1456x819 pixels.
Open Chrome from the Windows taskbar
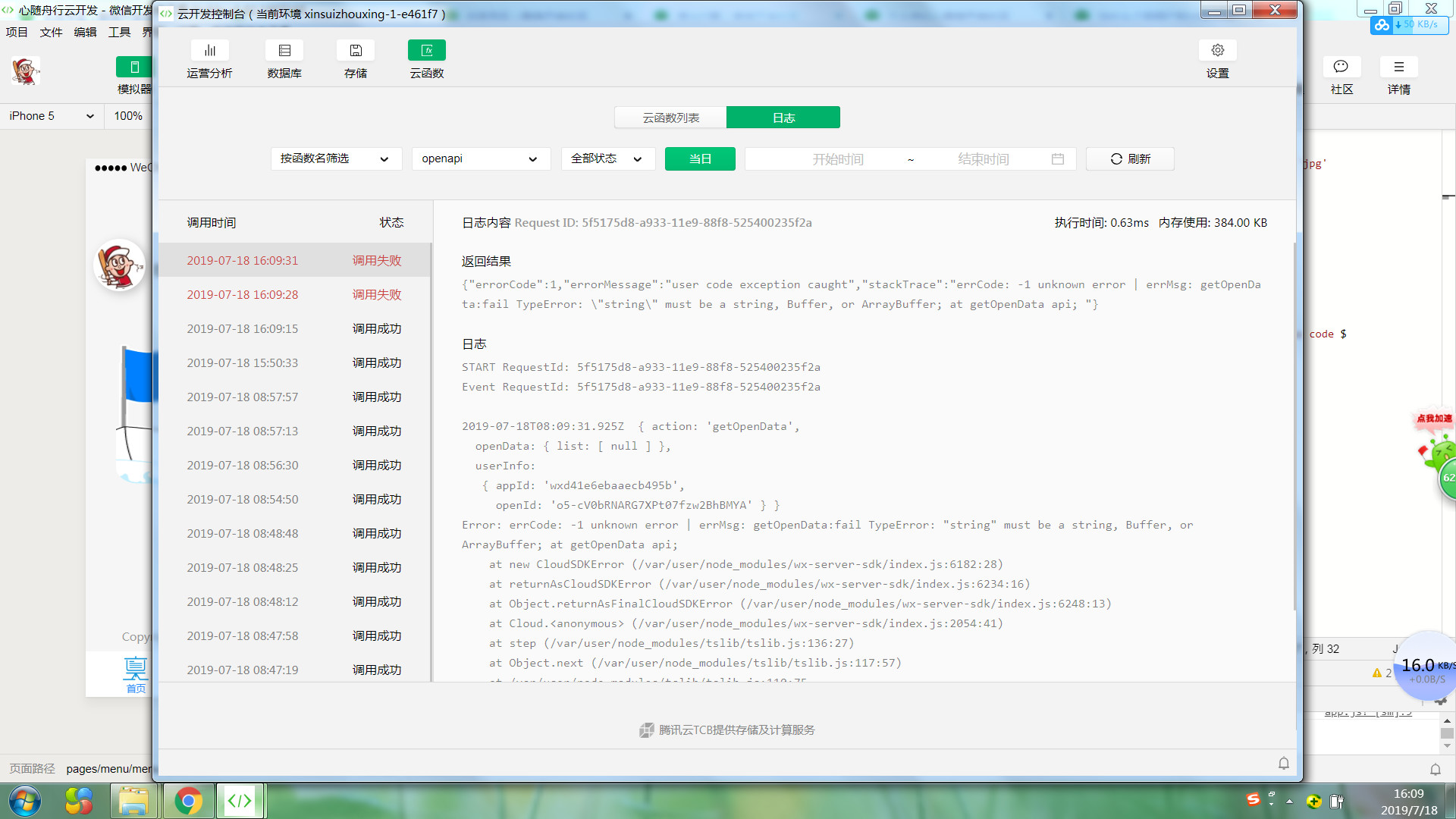pos(188,801)
